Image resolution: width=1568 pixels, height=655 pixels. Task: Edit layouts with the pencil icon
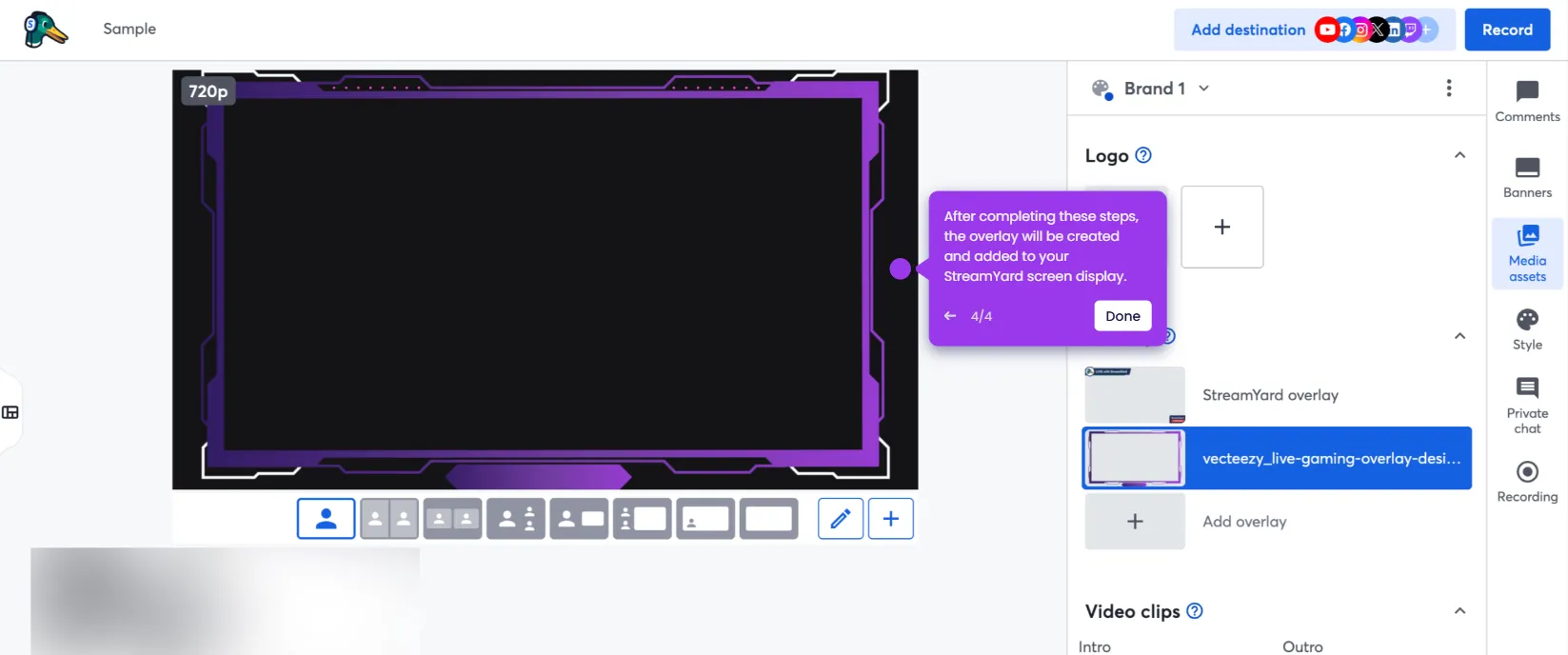[841, 519]
